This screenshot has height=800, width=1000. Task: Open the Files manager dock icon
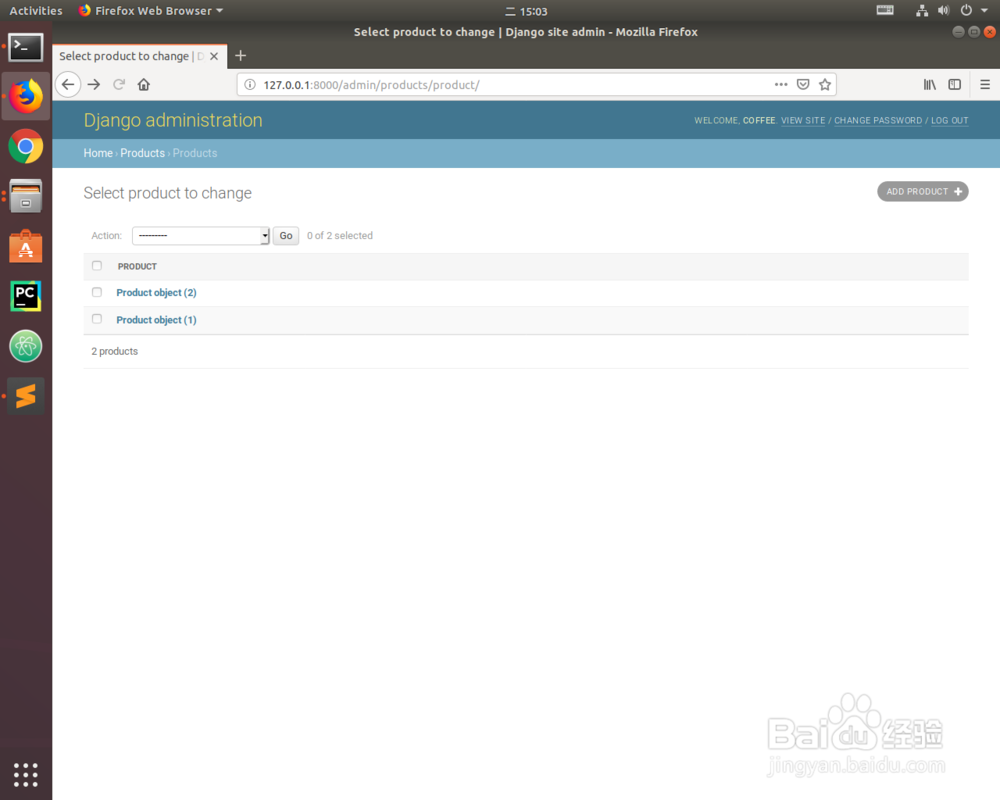point(26,196)
